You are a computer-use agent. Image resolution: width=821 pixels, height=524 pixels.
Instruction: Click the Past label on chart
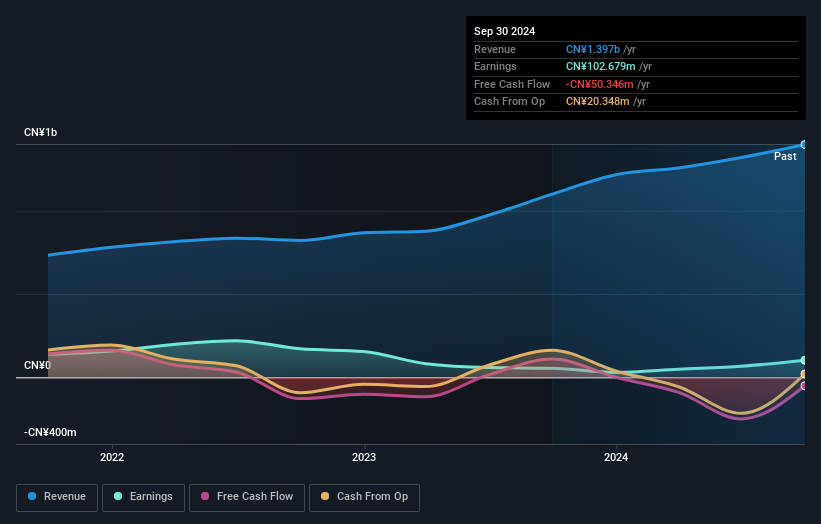(x=785, y=156)
